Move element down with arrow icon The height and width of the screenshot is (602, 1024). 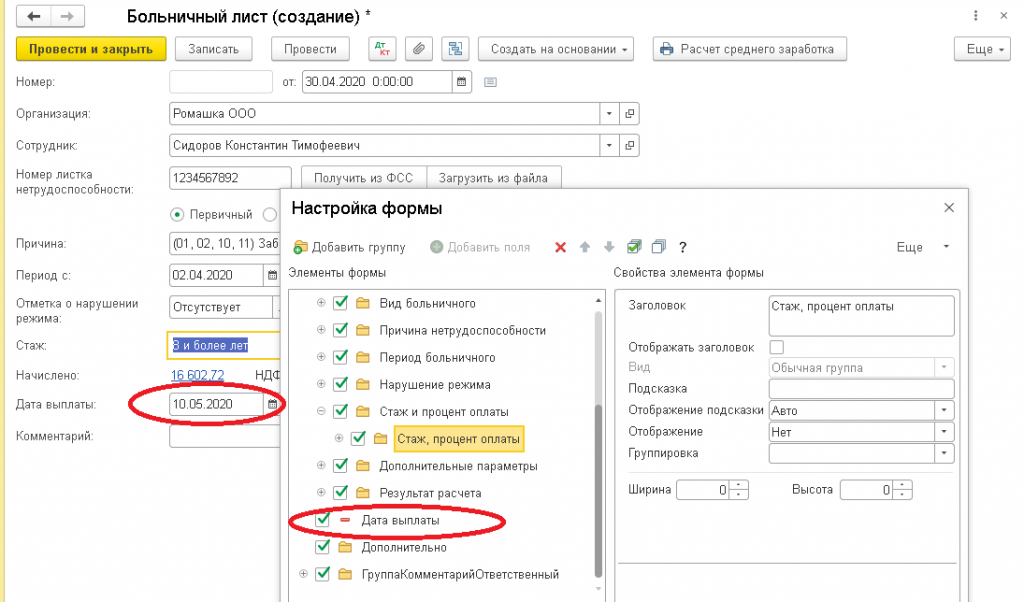tap(609, 247)
